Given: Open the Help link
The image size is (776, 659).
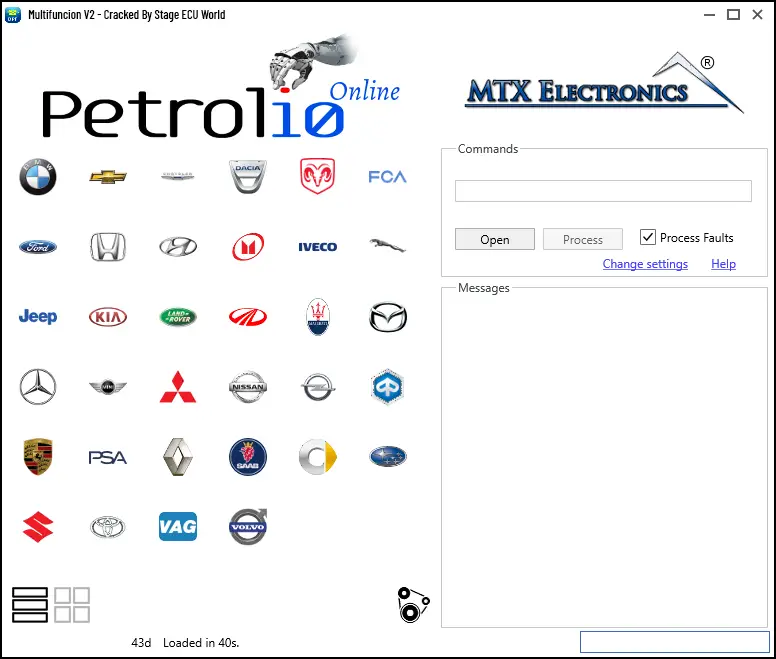Looking at the screenshot, I should 723,264.
